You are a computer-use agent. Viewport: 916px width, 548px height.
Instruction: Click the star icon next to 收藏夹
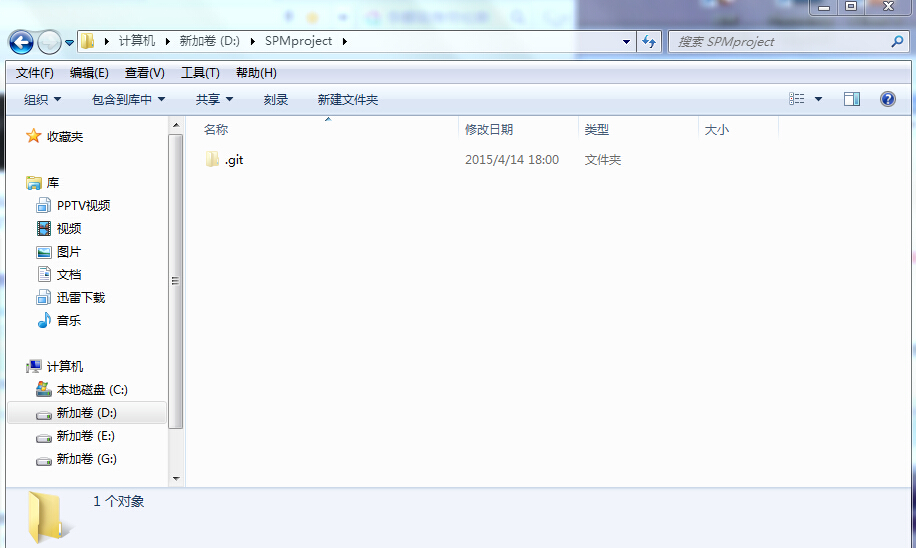coord(33,136)
